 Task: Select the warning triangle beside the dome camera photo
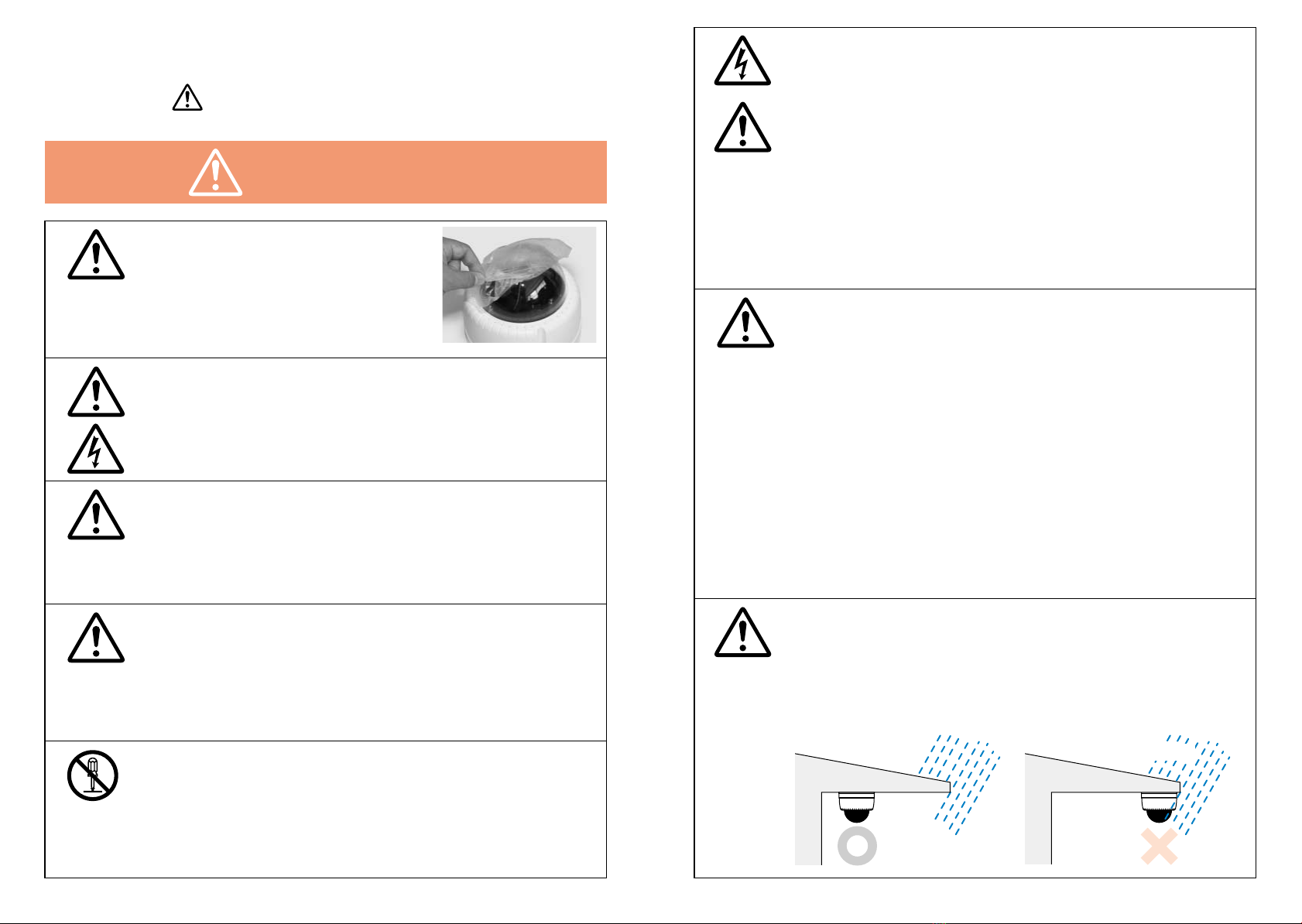tap(96, 254)
